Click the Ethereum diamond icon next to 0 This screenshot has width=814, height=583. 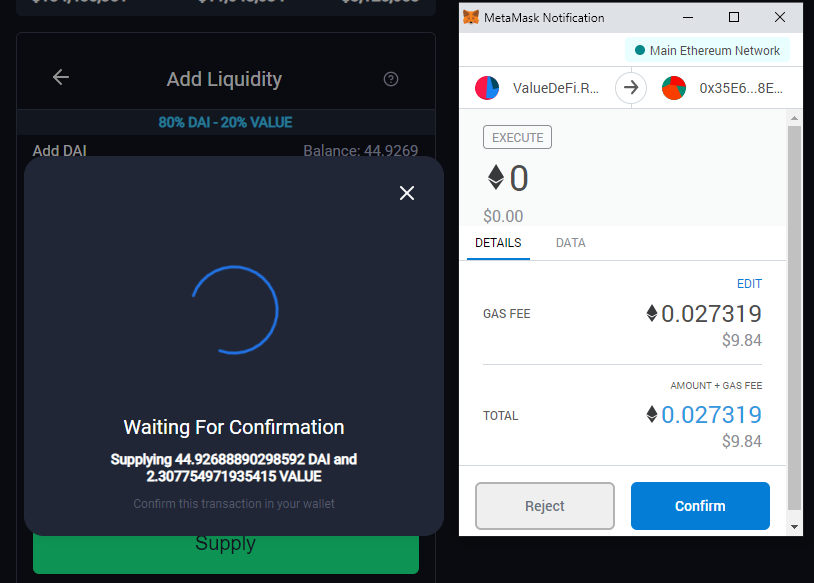(x=496, y=177)
